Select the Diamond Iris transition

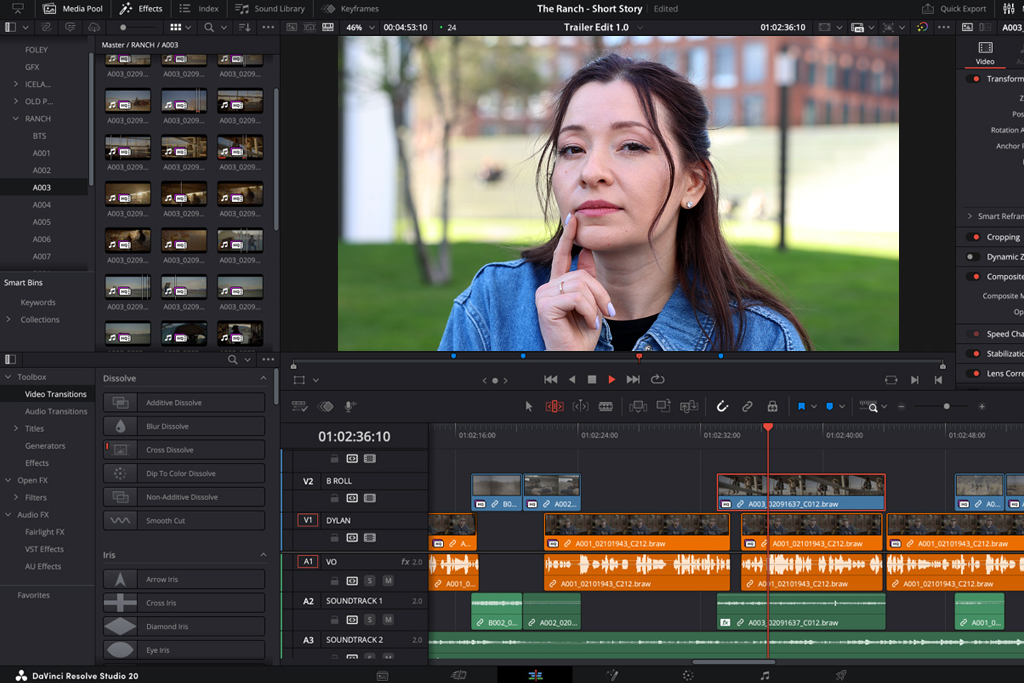pyautogui.click(x=184, y=626)
